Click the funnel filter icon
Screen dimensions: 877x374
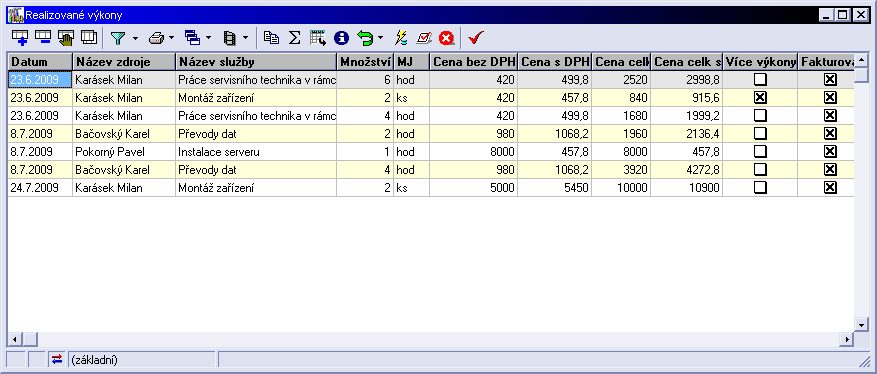point(117,38)
